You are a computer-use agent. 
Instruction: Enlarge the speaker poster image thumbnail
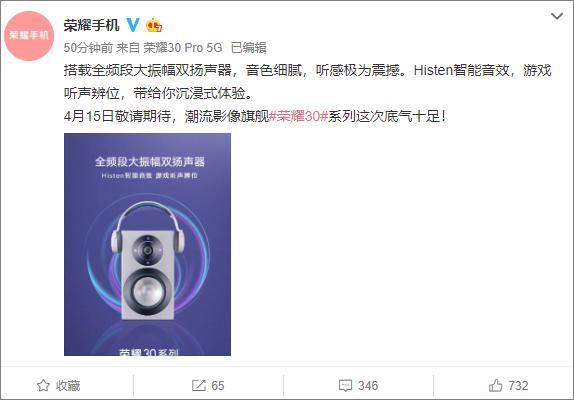pyautogui.click(x=147, y=244)
